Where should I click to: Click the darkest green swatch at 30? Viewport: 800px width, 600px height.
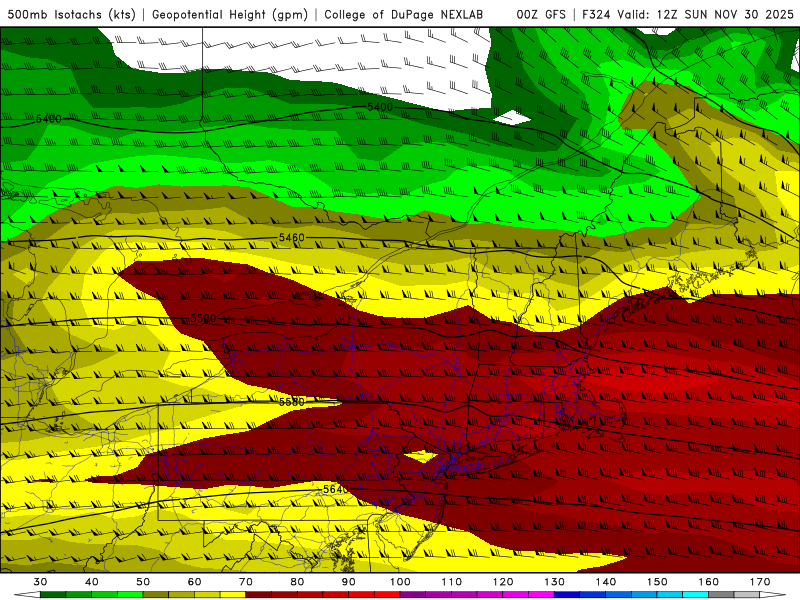(53, 595)
